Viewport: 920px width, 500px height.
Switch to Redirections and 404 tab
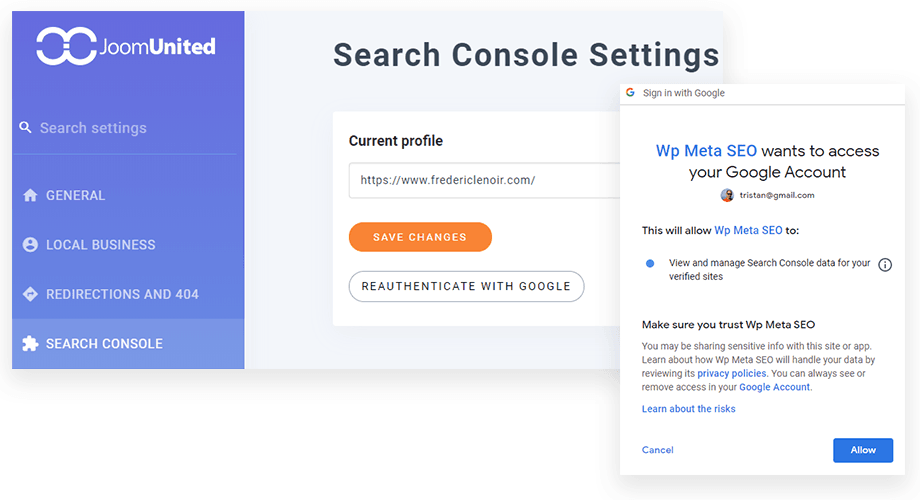tap(122, 294)
